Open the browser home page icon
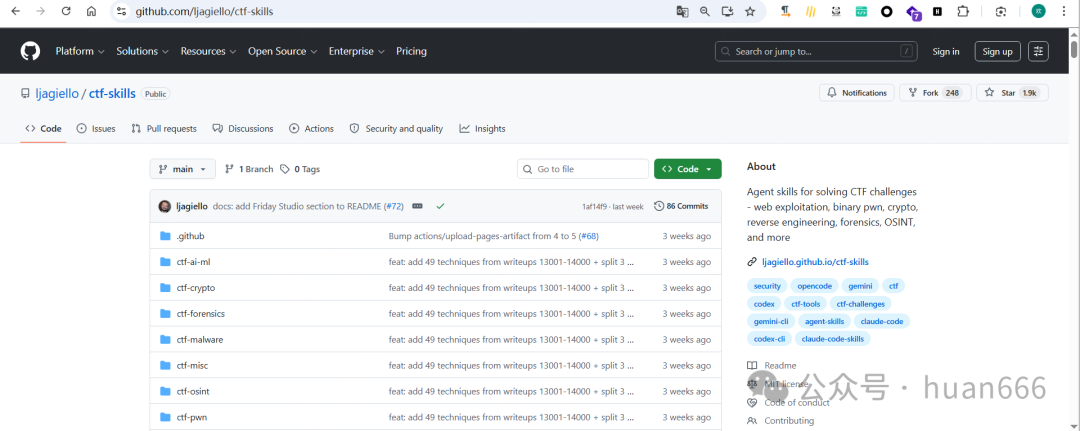This screenshot has height=431, width=1080. coord(91,12)
